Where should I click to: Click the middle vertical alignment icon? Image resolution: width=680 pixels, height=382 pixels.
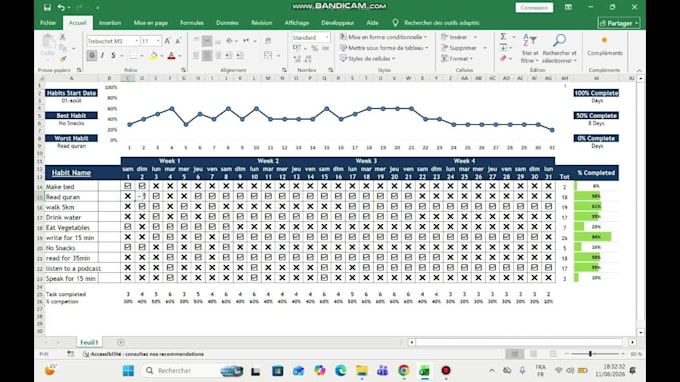[x=207, y=41]
